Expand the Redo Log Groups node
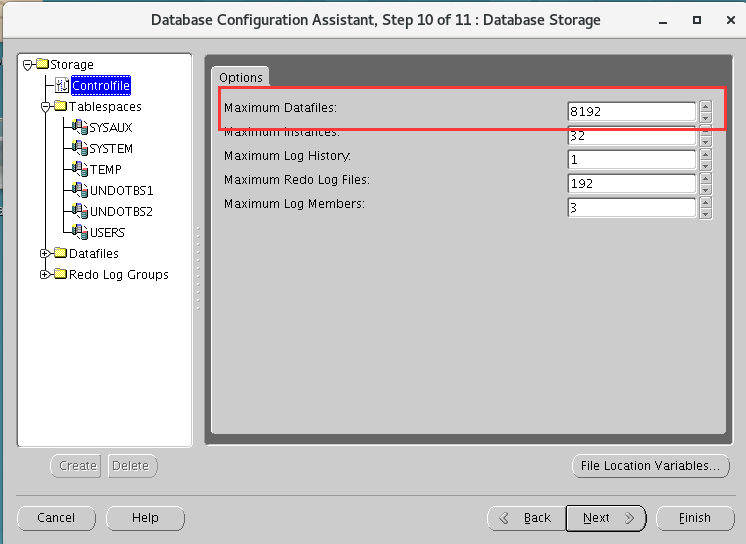The height and width of the screenshot is (544, 746). (x=45, y=275)
